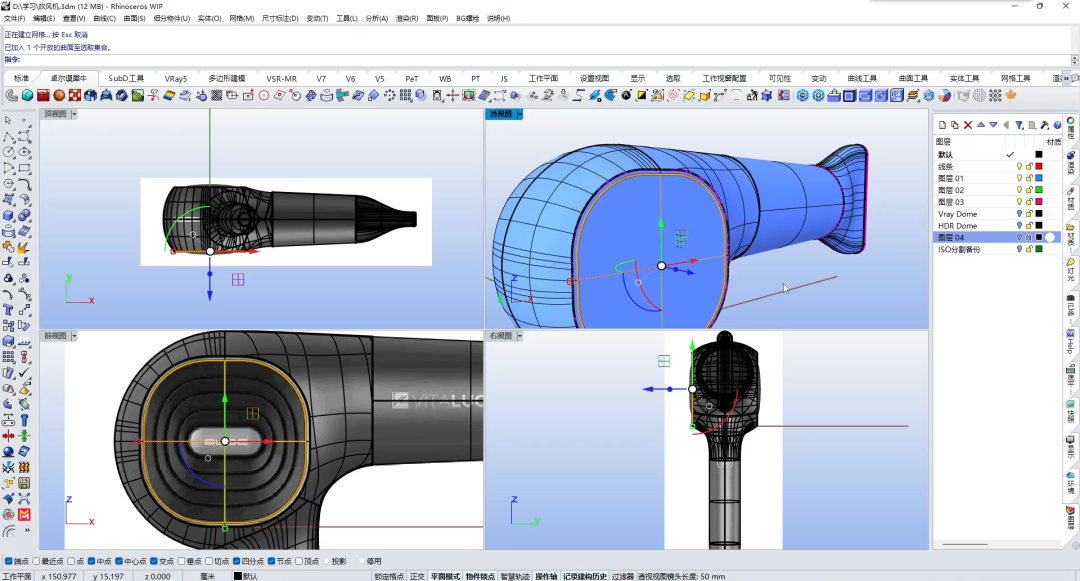Toggle 平面模式 in status bar
Viewport: 1080px width, 581px height.
(x=446, y=576)
